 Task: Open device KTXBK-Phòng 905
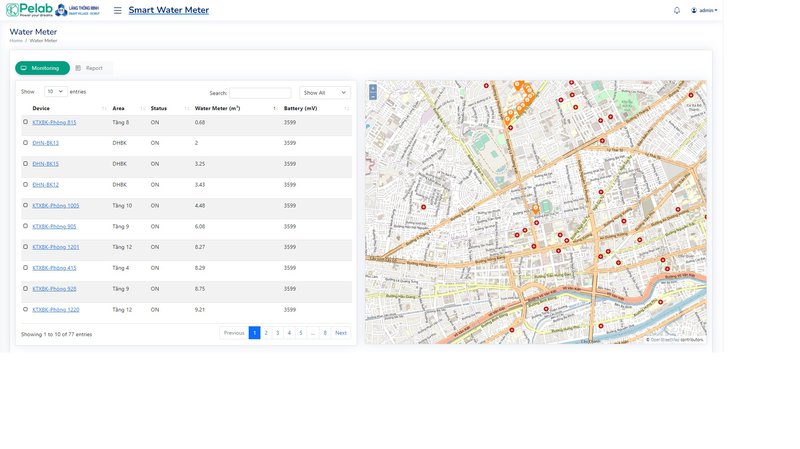click(x=54, y=227)
